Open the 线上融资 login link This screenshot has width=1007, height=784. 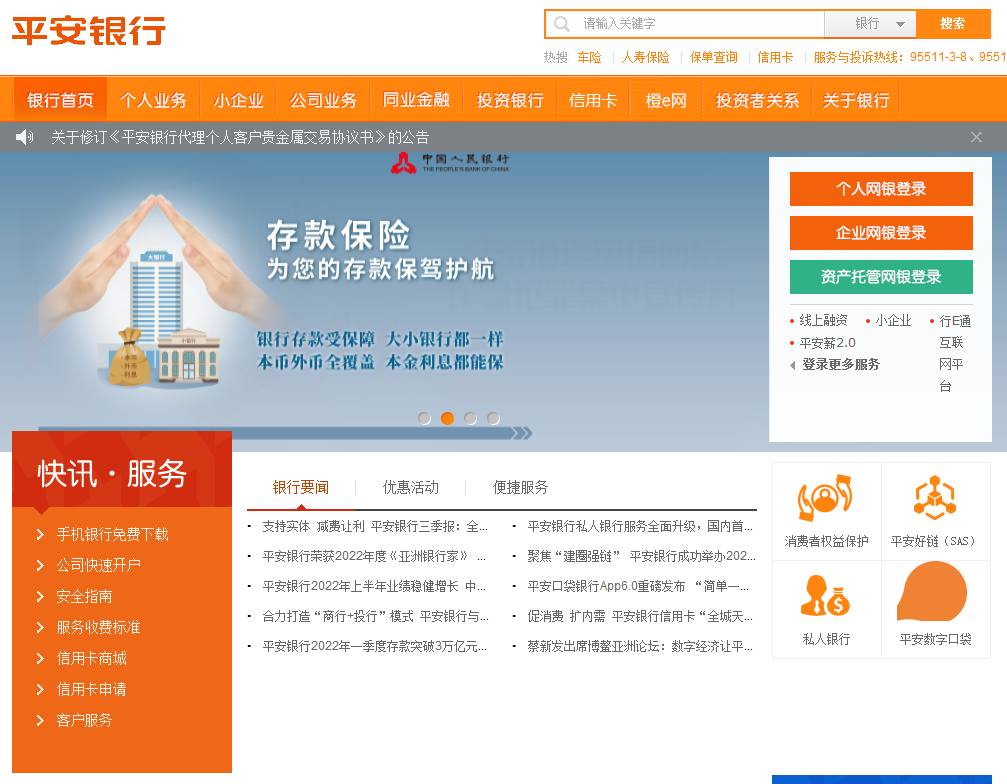[x=823, y=320]
